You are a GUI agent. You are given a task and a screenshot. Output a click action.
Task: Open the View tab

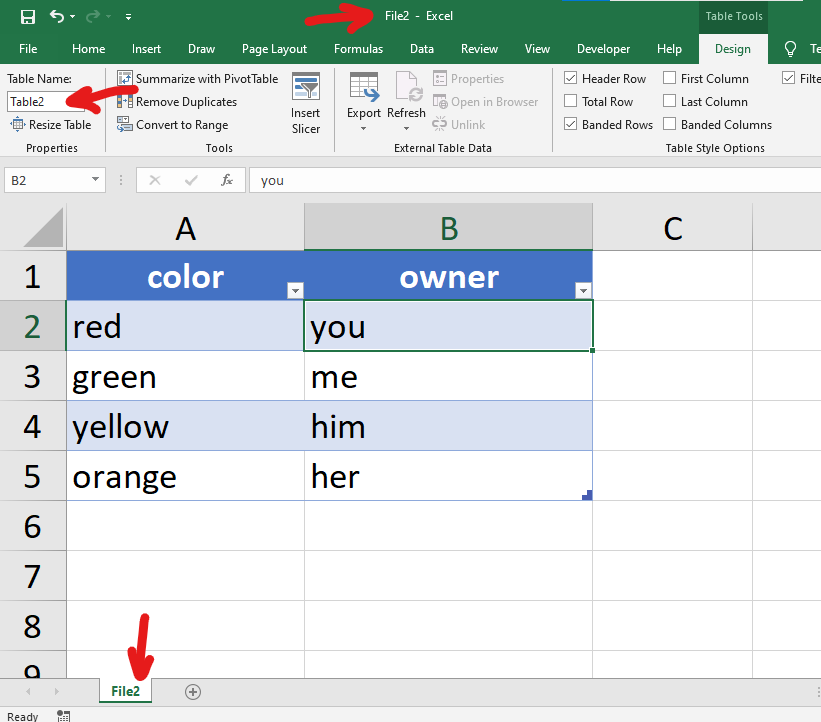click(537, 49)
